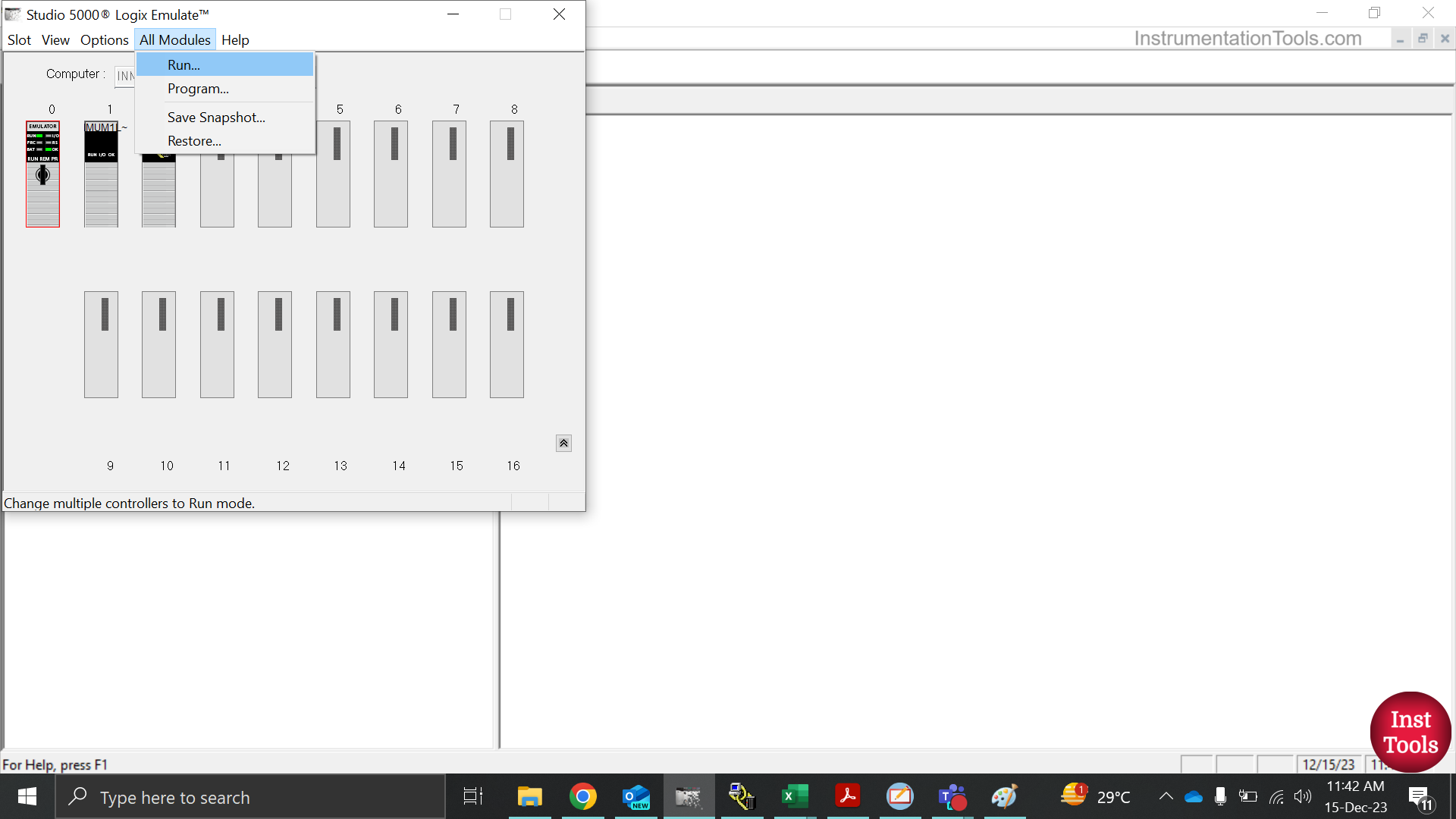Click Restore menu item

[194, 140]
